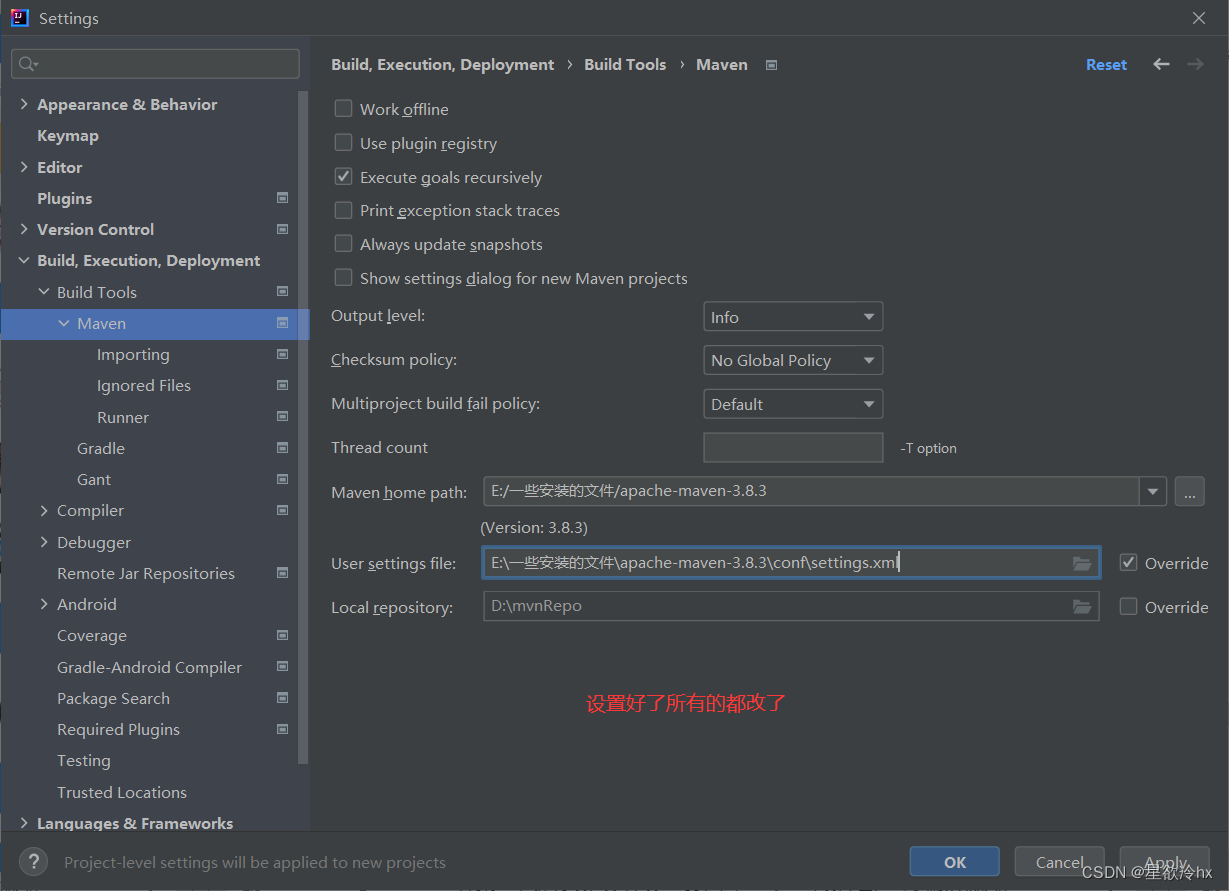Click the project-level icon next to Package Search
Viewport: 1229px width, 891px height.
click(282, 698)
